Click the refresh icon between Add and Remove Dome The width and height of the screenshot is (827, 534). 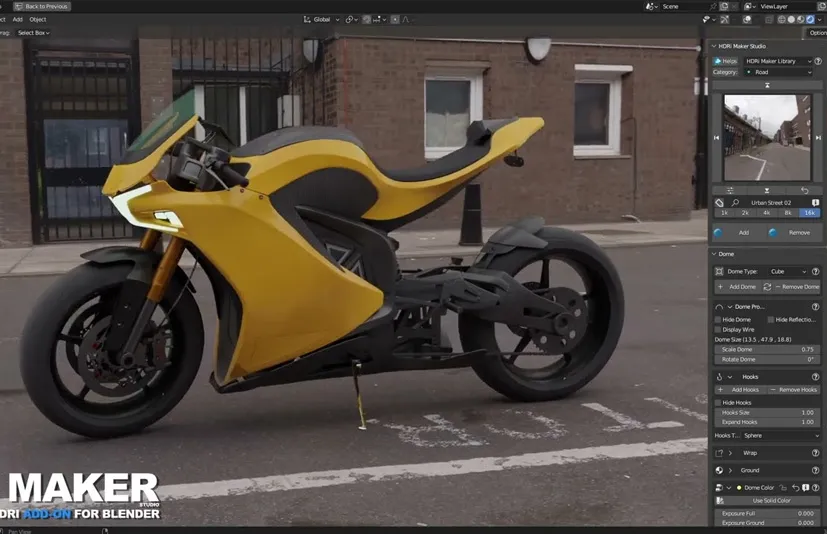click(x=767, y=287)
